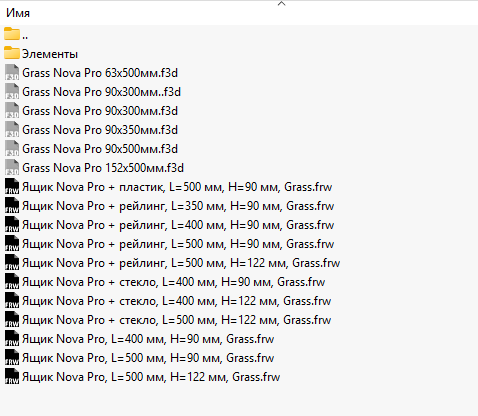
Task: Select the FRW icon of рейлинг L=350 мм file
Action: (12, 206)
